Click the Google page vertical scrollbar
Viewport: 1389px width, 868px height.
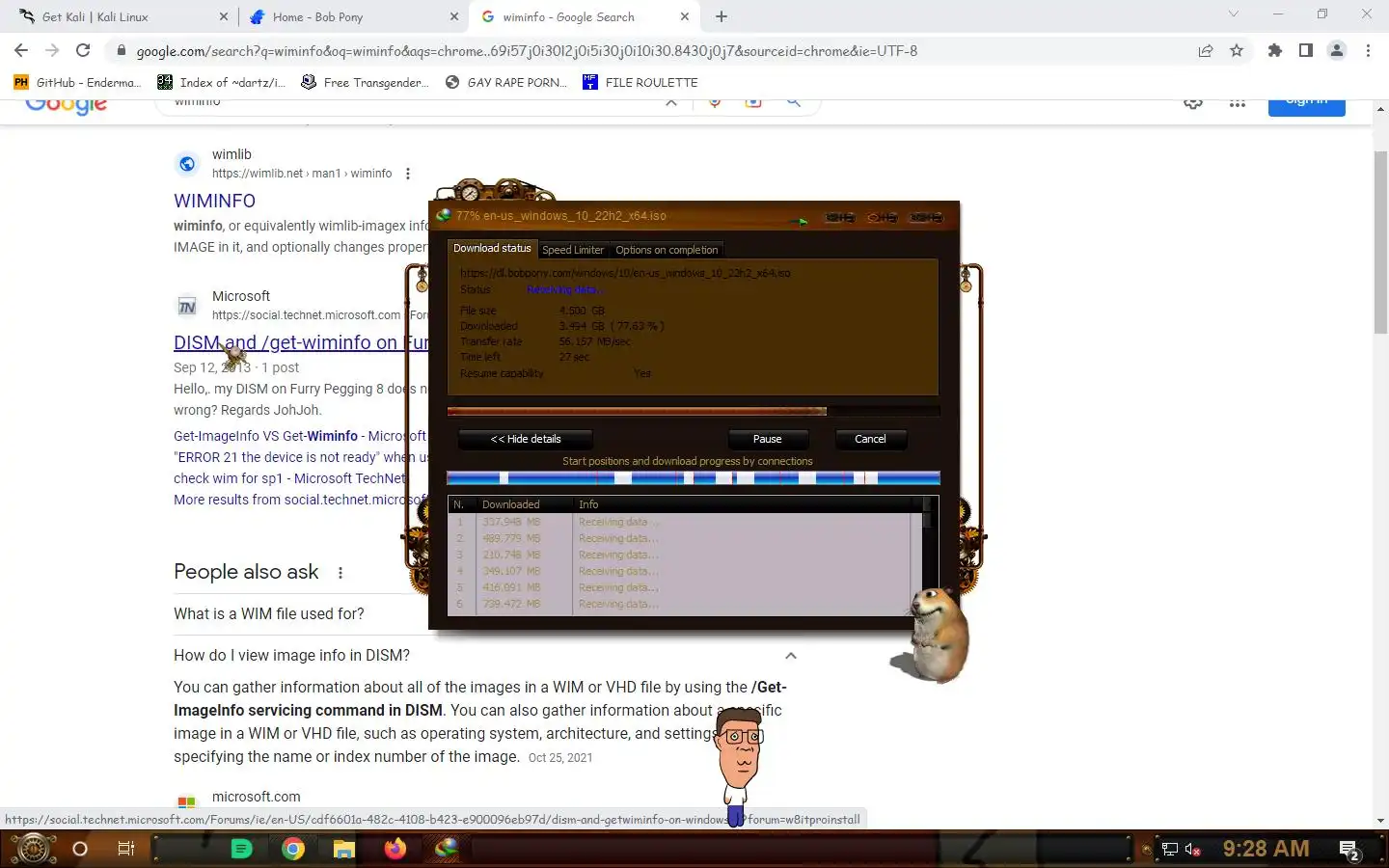point(1380,241)
